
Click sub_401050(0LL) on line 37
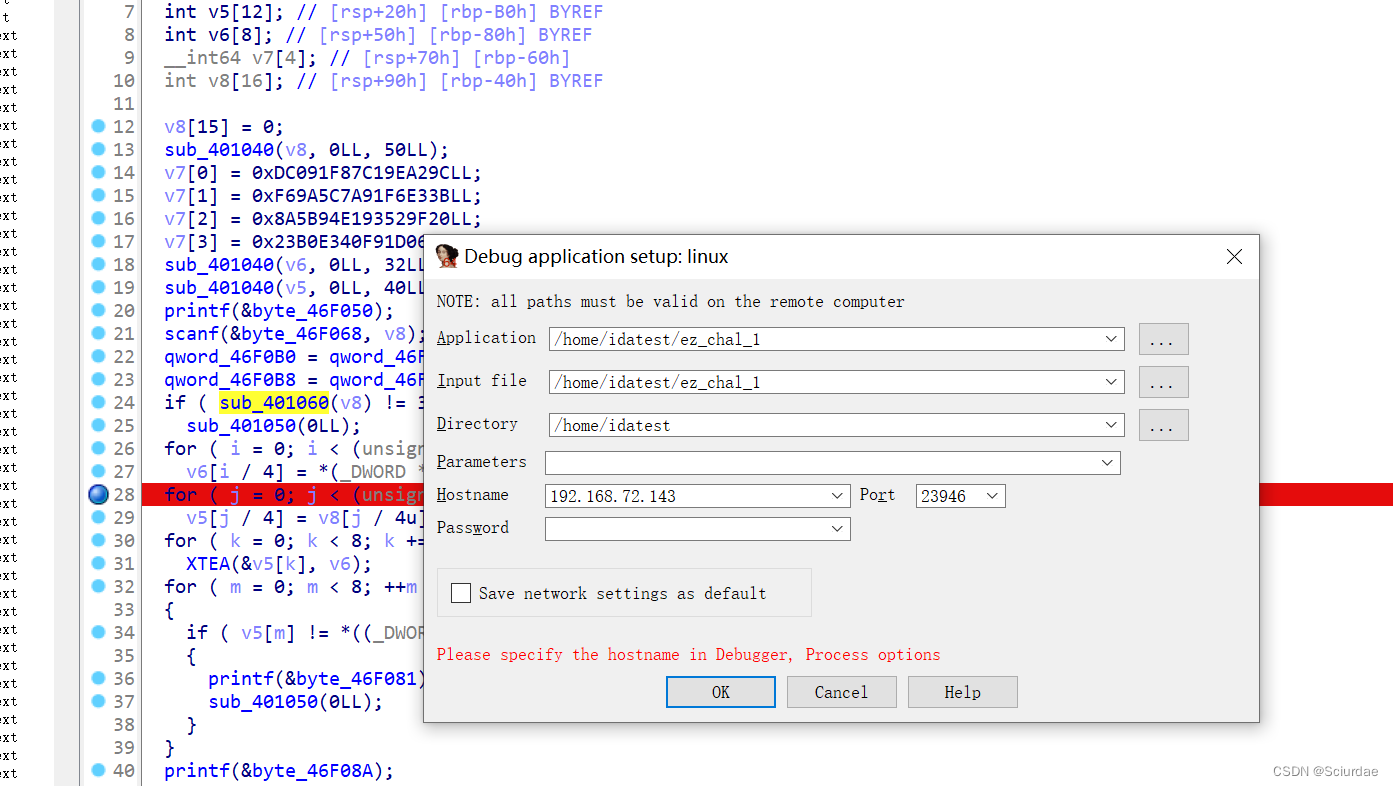coord(295,701)
